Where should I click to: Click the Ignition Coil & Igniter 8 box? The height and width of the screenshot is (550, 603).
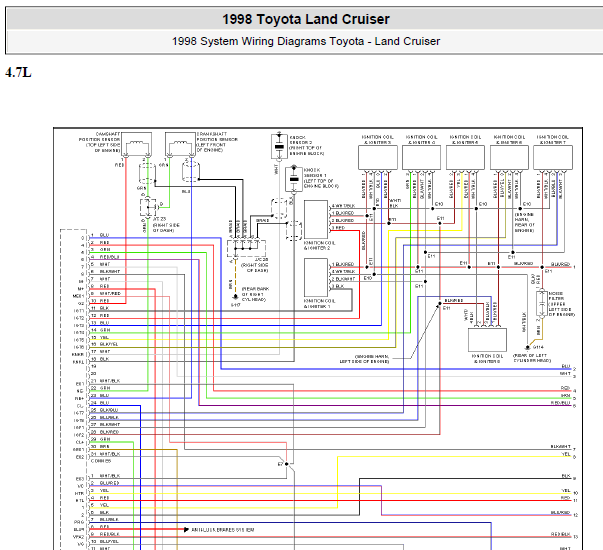[487, 340]
